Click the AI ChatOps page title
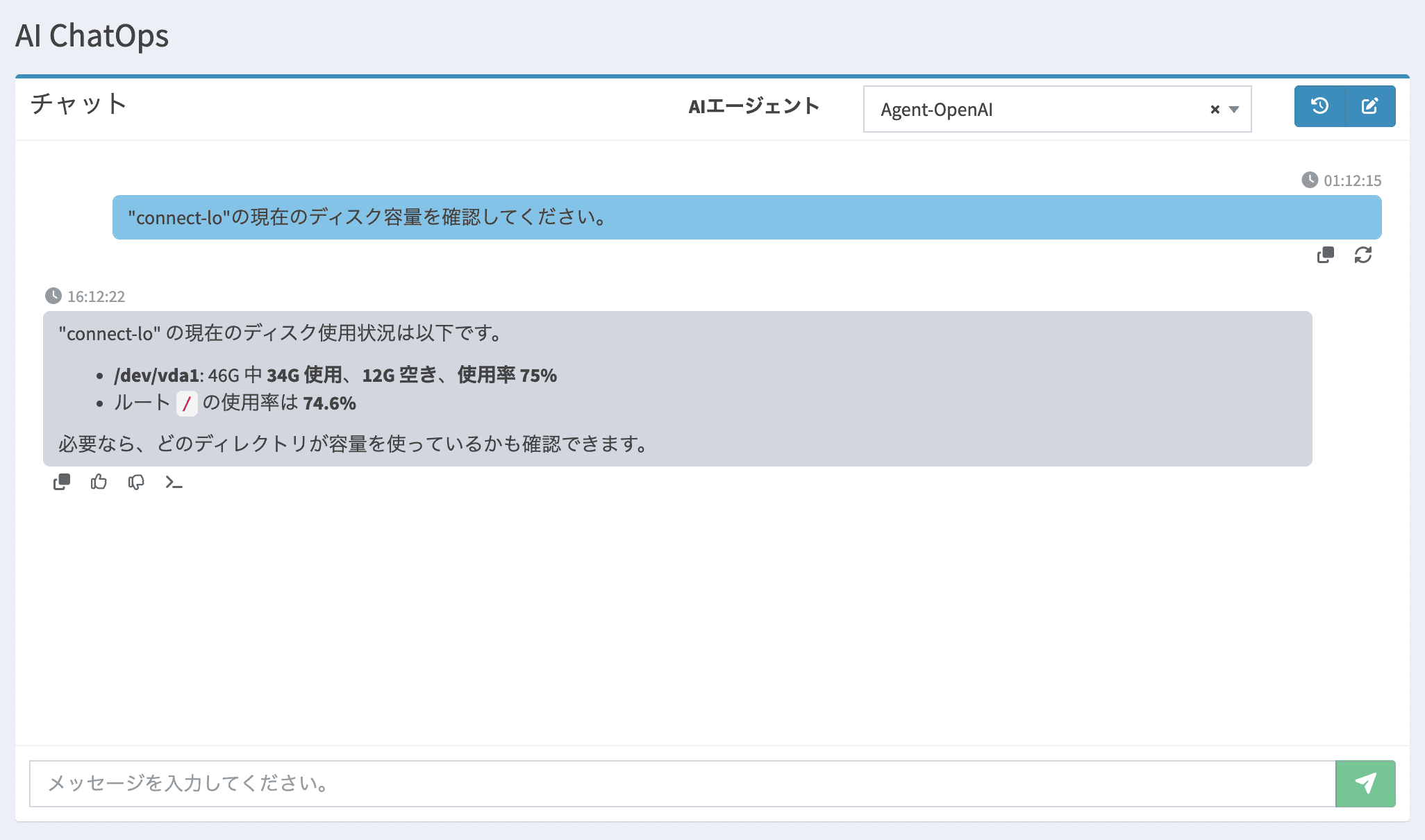 (92, 35)
